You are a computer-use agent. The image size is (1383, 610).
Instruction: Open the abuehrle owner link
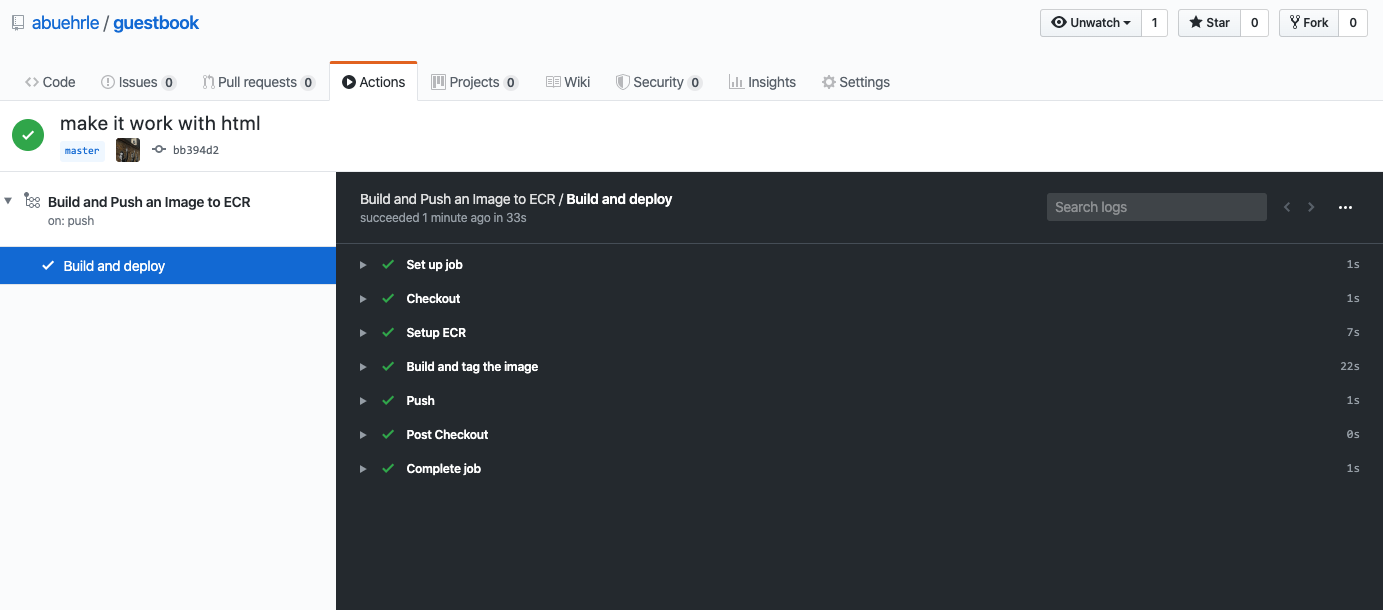[65, 22]
